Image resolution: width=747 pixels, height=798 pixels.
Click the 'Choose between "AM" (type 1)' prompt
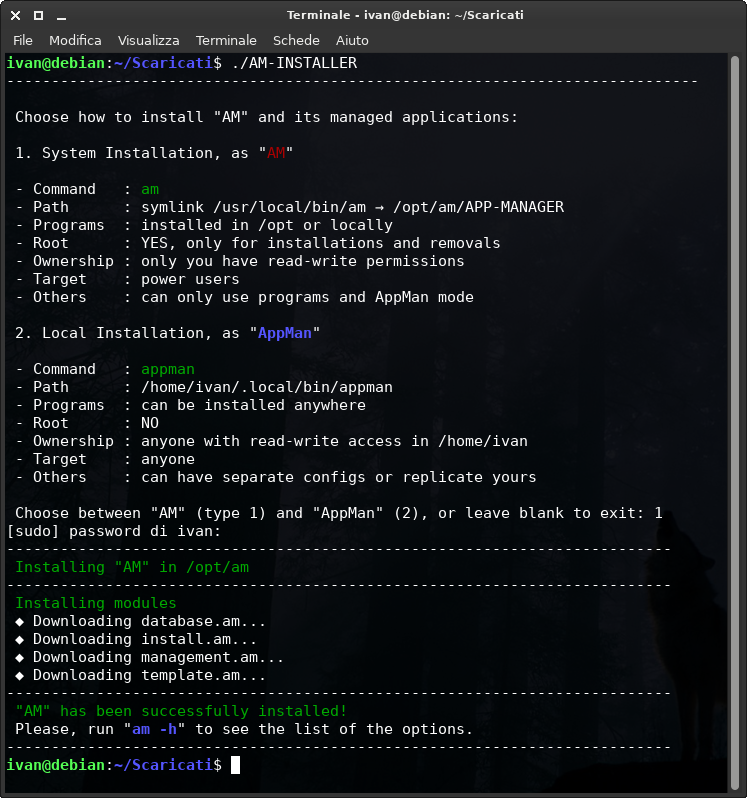click(x=339, y=513)
